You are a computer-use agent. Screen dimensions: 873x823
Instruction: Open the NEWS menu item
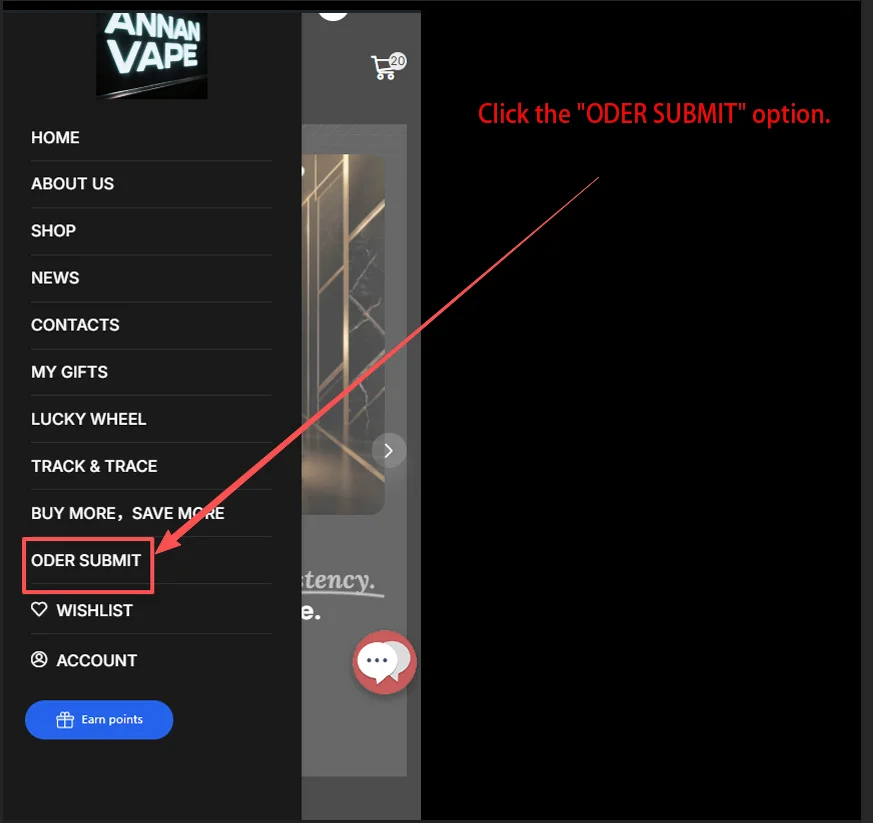(55, 278)
